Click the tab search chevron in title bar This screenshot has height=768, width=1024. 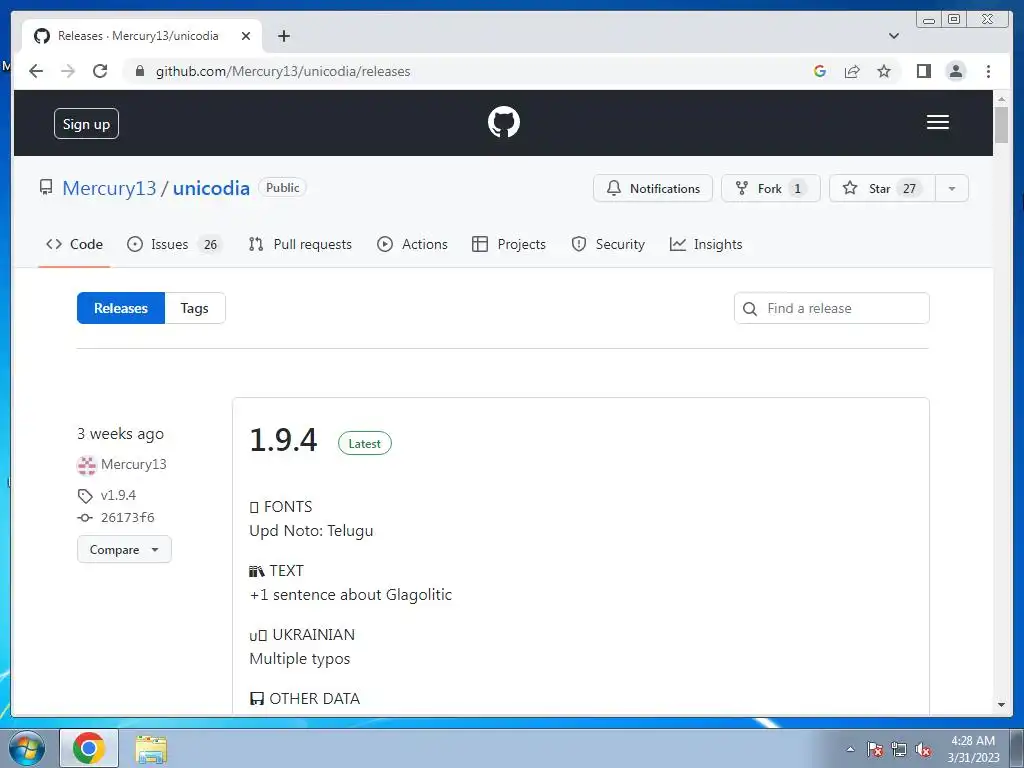point(893,36)
